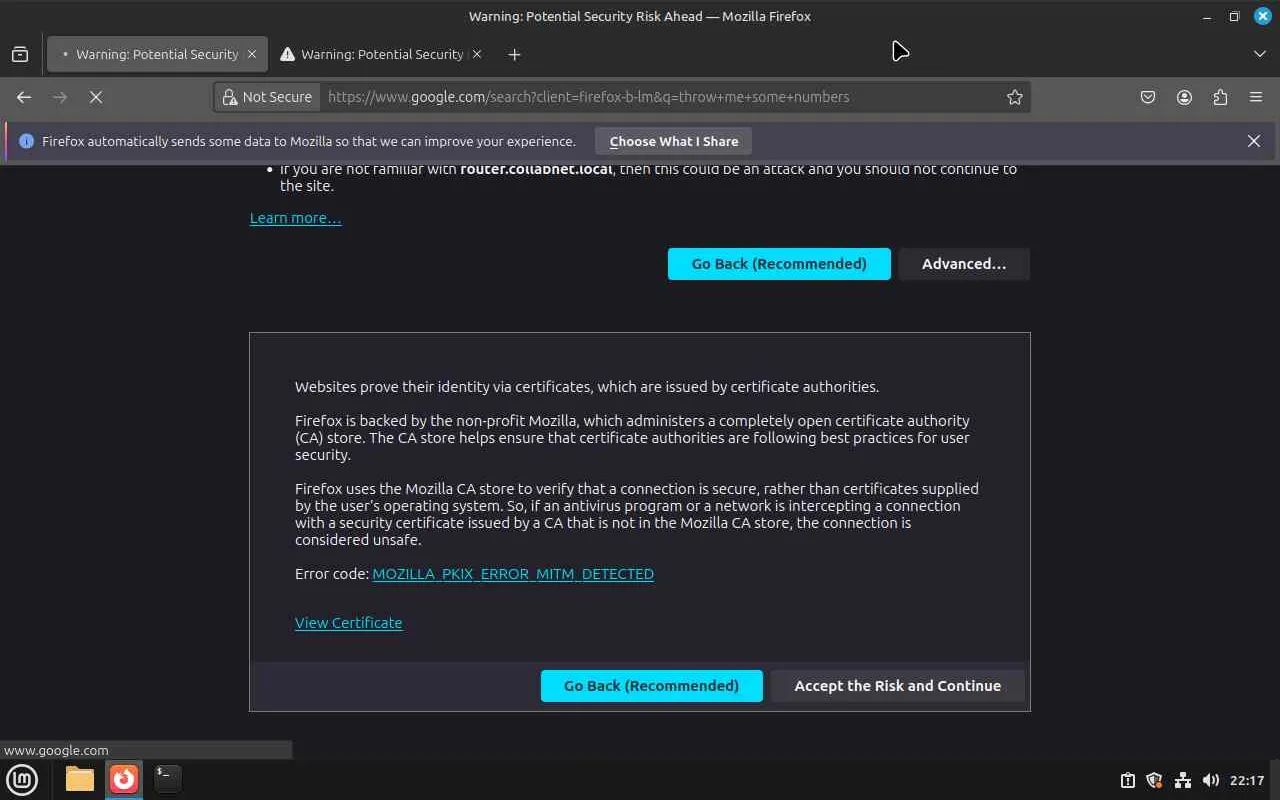Open the Firefox account icon
Image resolution: width=1280 pixels, height=800 pixels.
pos(1184,97)
